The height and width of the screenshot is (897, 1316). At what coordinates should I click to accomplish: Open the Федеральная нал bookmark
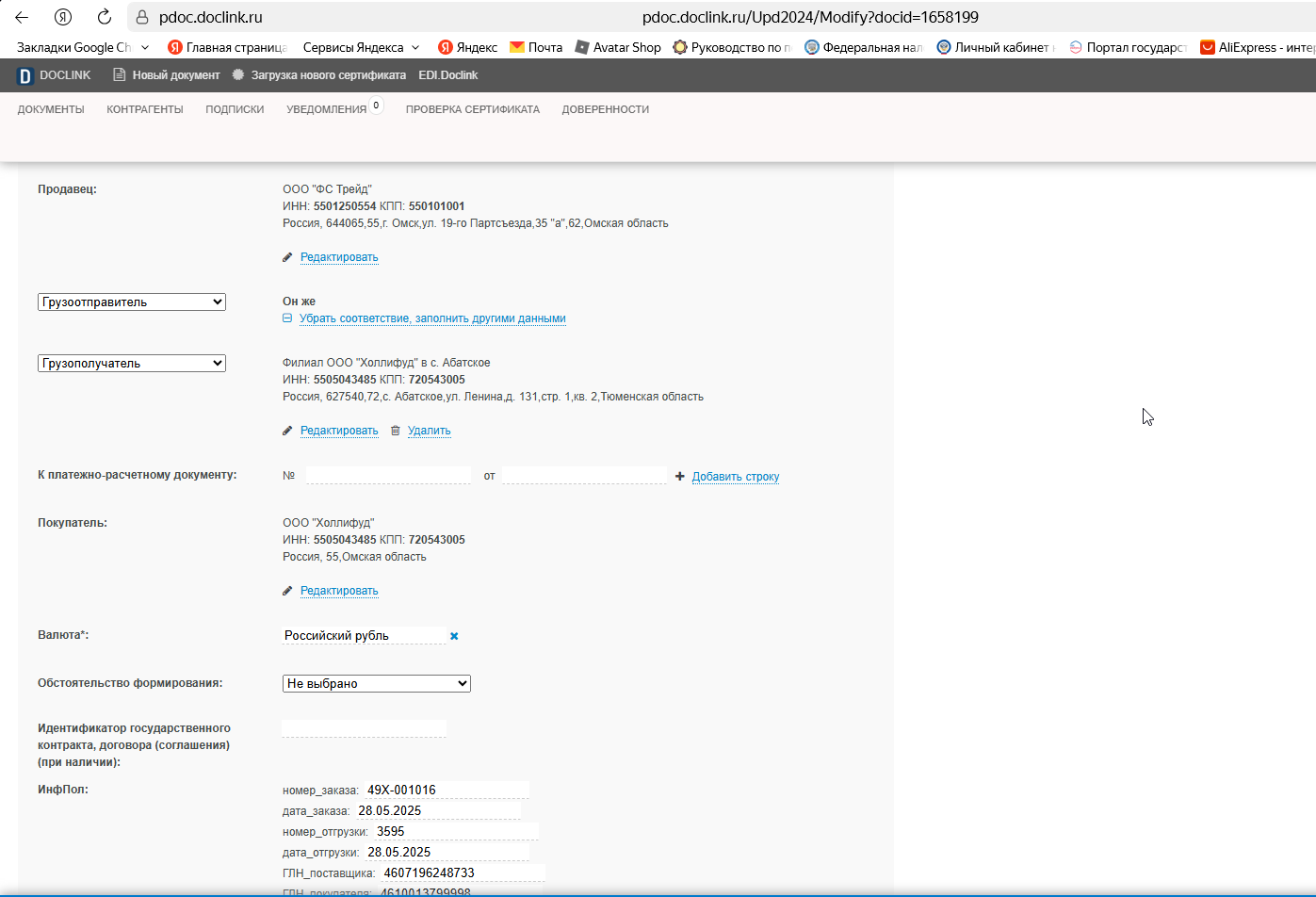pyautogui.click(x=864, y=47)
